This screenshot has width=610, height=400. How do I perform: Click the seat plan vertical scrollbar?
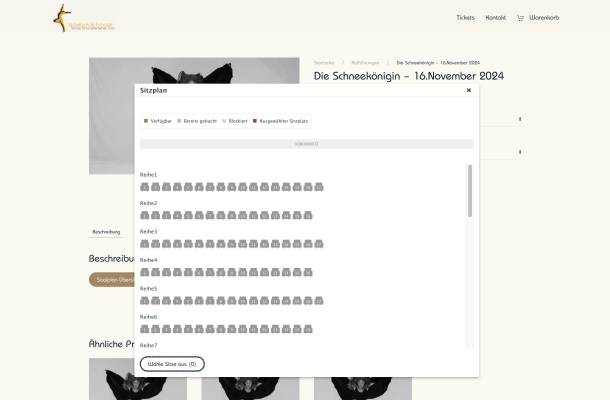pos(470,192)
